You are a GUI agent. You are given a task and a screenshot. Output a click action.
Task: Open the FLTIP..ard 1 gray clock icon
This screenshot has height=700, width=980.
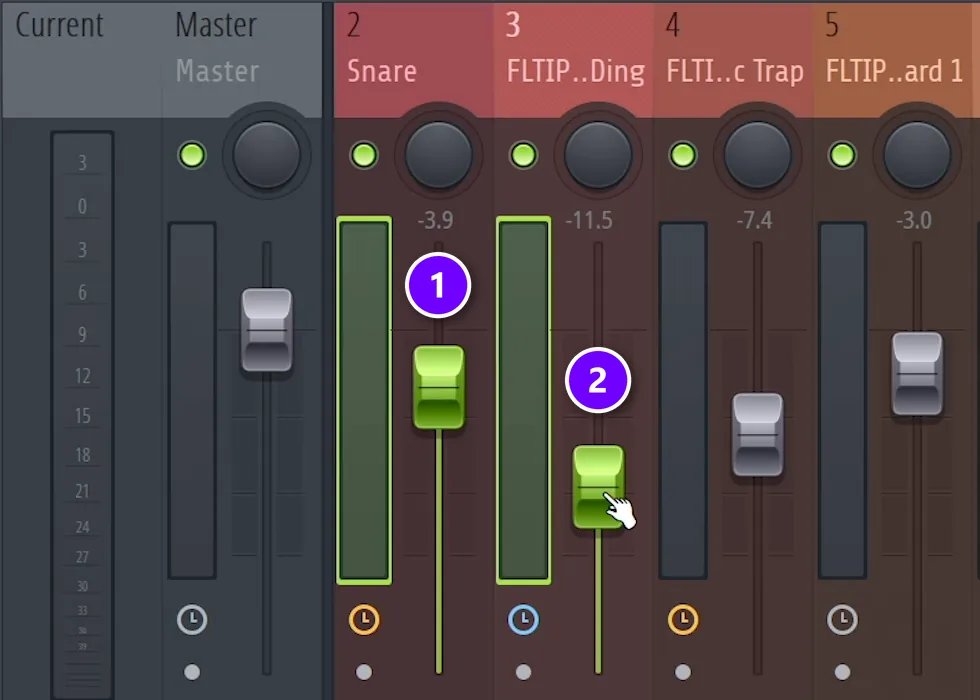point(842,619)
